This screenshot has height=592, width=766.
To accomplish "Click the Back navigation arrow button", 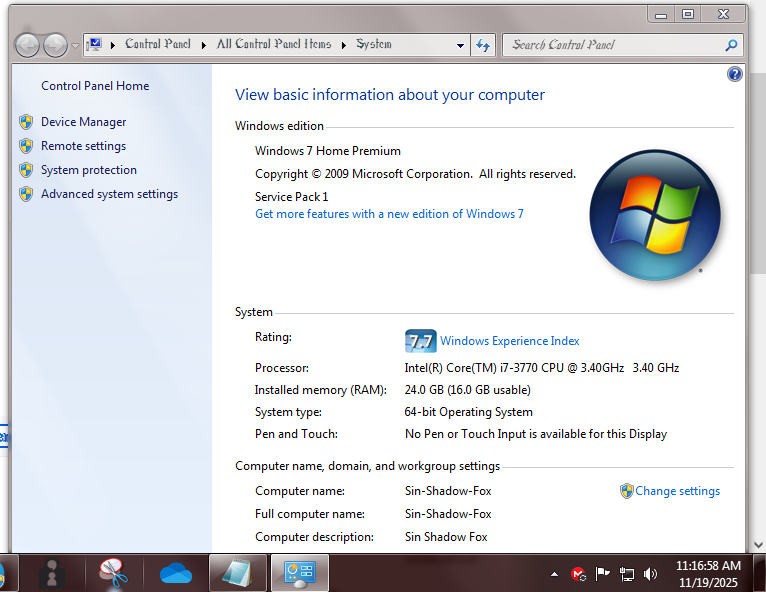I will click(x=27, y=45).
